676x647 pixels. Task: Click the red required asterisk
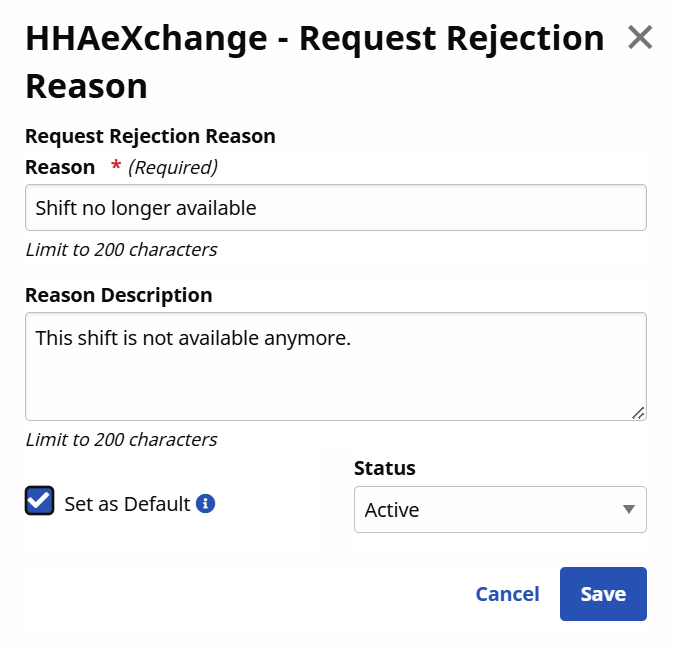[116, 167]
